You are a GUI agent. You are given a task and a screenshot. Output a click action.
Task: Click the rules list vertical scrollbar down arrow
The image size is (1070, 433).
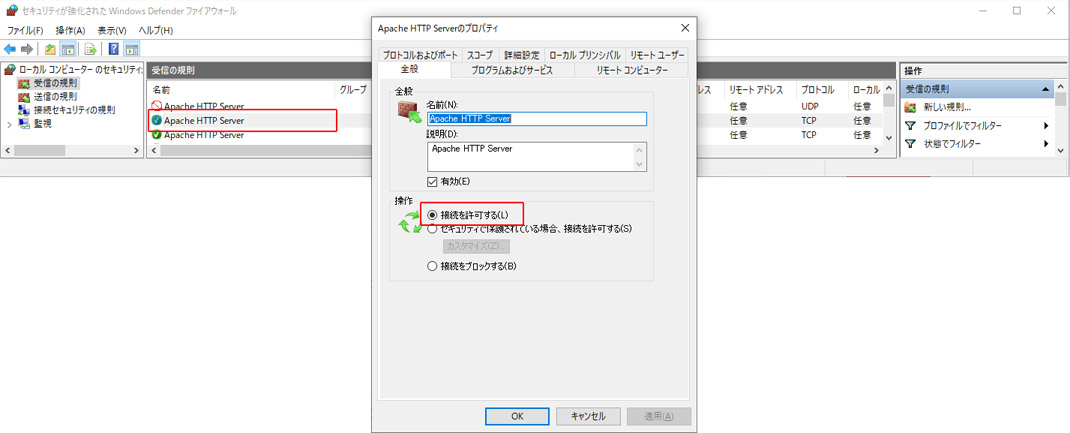(x=888, y=137)
